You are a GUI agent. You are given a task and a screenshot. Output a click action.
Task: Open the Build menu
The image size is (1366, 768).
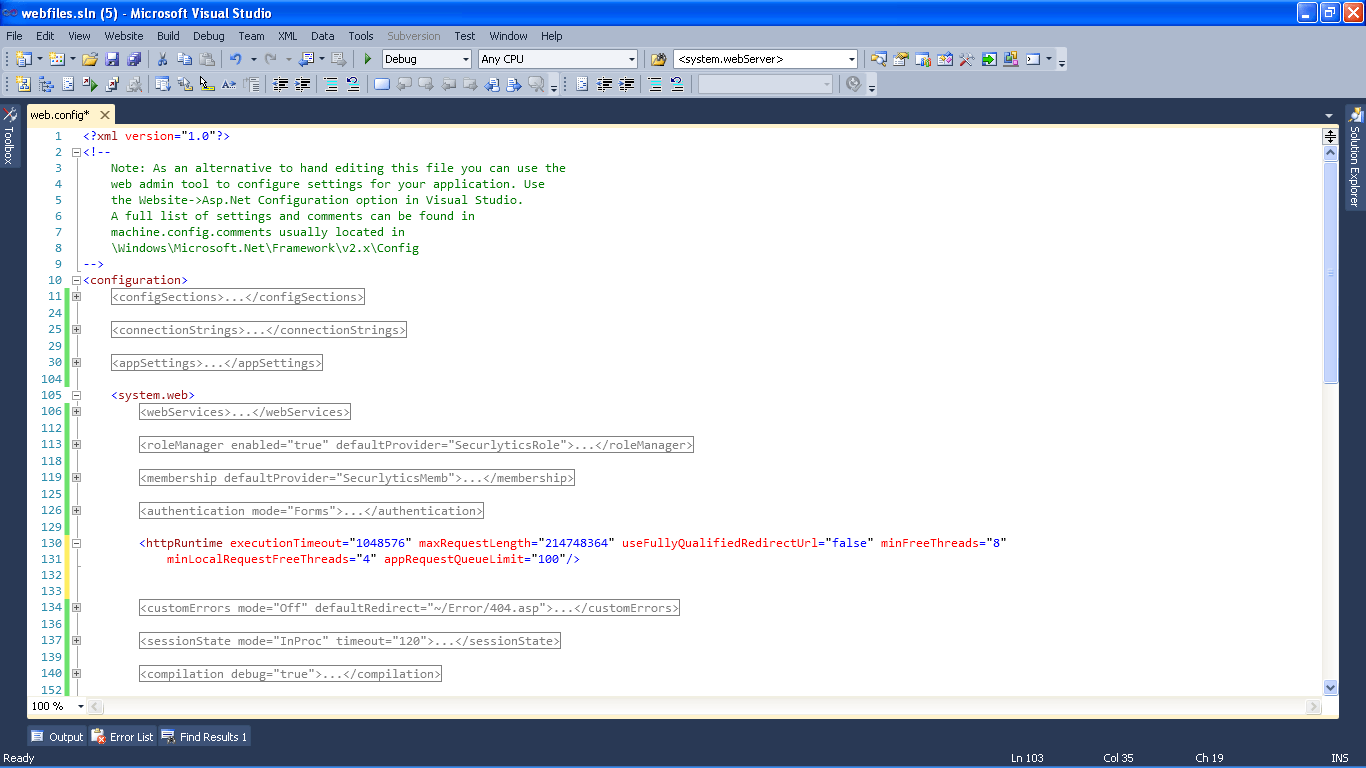point(168,36)
